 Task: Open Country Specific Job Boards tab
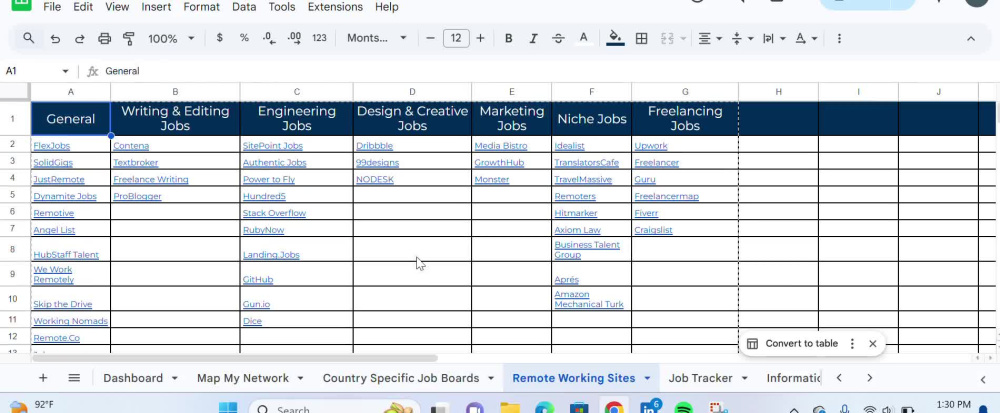click(x=401, y=378)
